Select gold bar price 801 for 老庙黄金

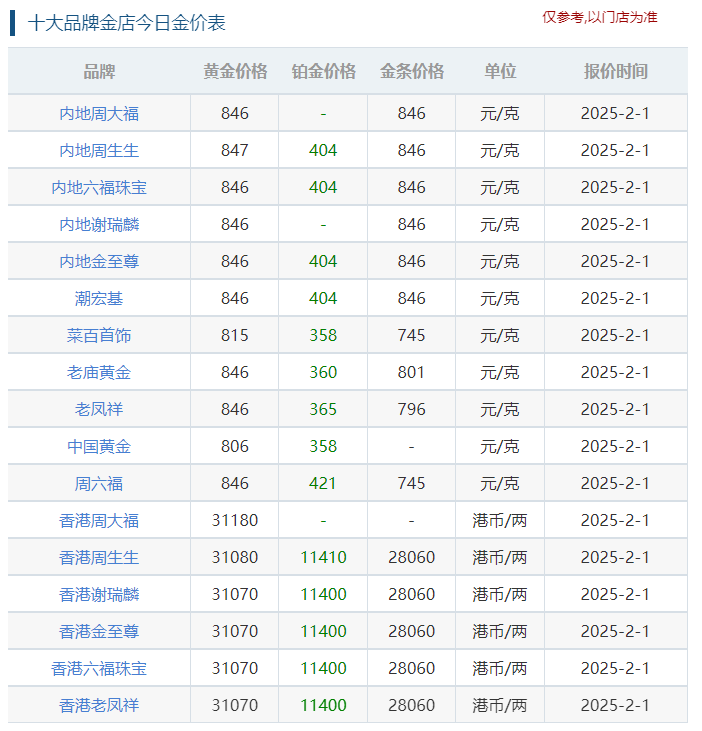412,372
